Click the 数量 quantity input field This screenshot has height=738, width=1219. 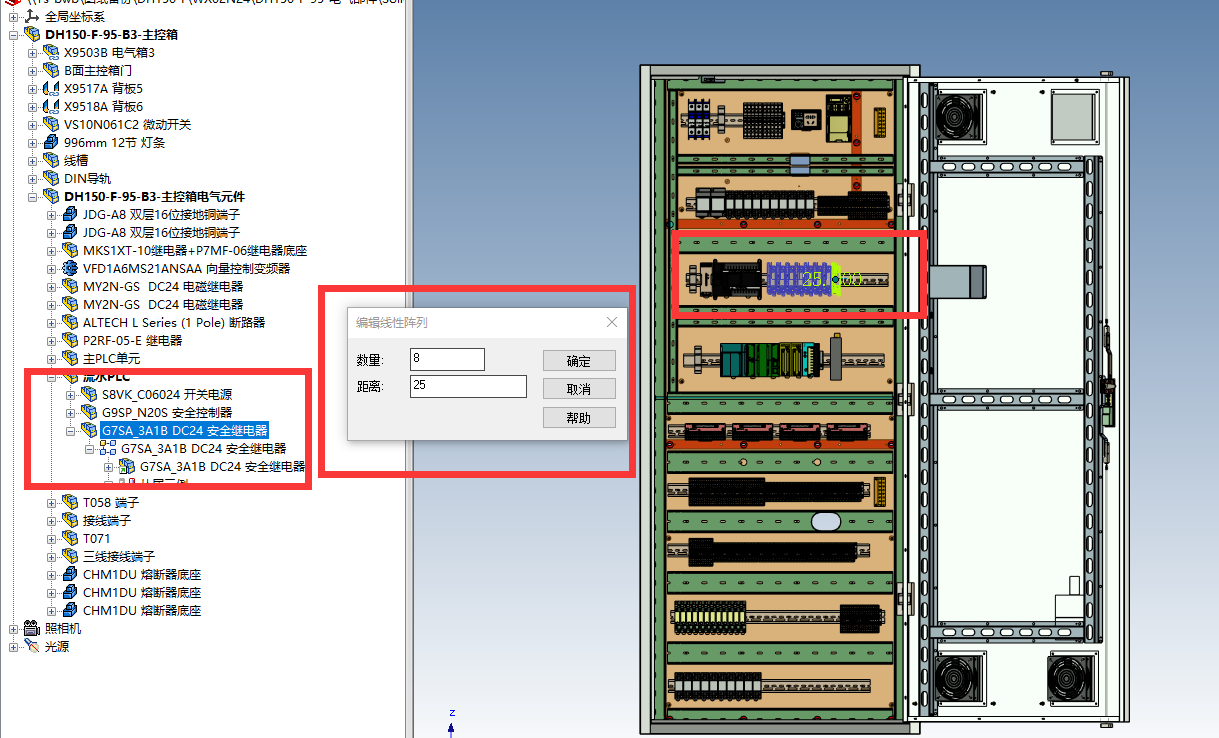[447, 360]
